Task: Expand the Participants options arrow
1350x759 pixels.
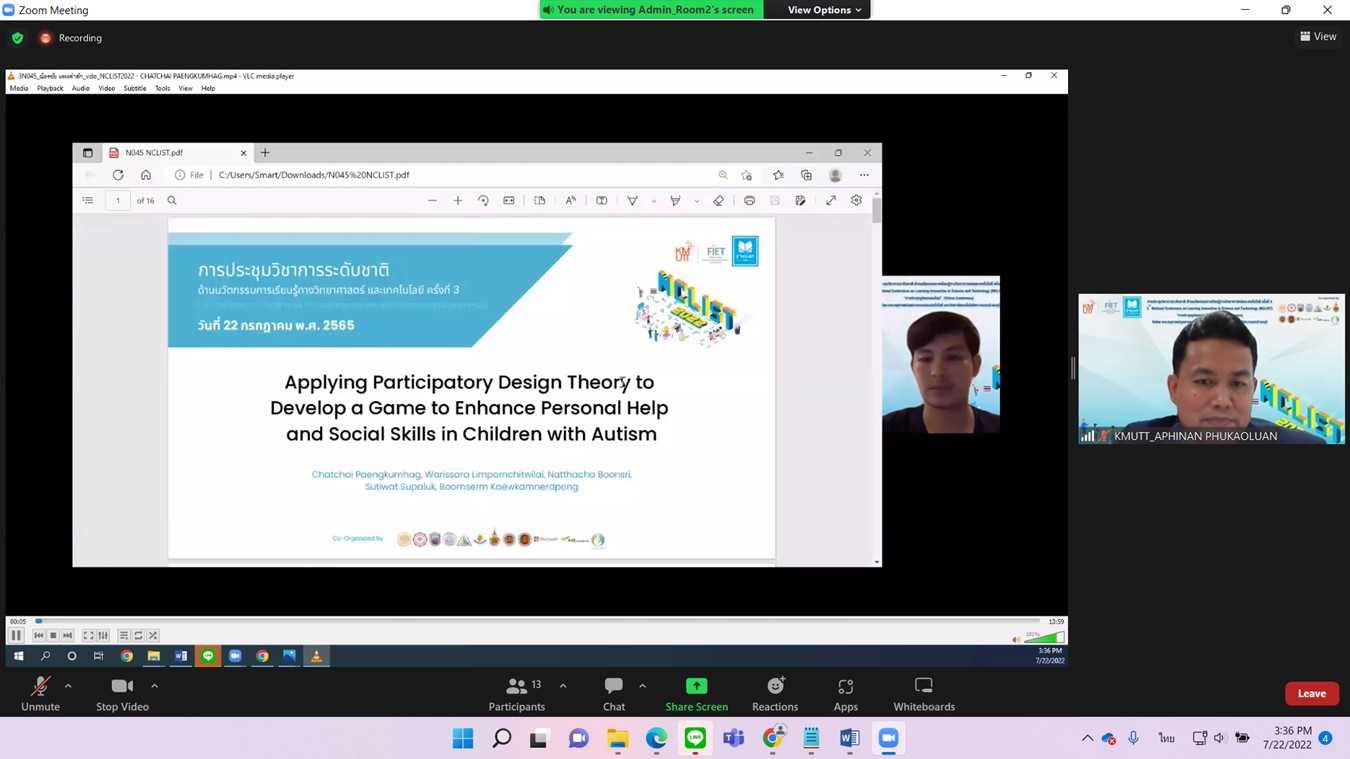Action: click(563, 686)
